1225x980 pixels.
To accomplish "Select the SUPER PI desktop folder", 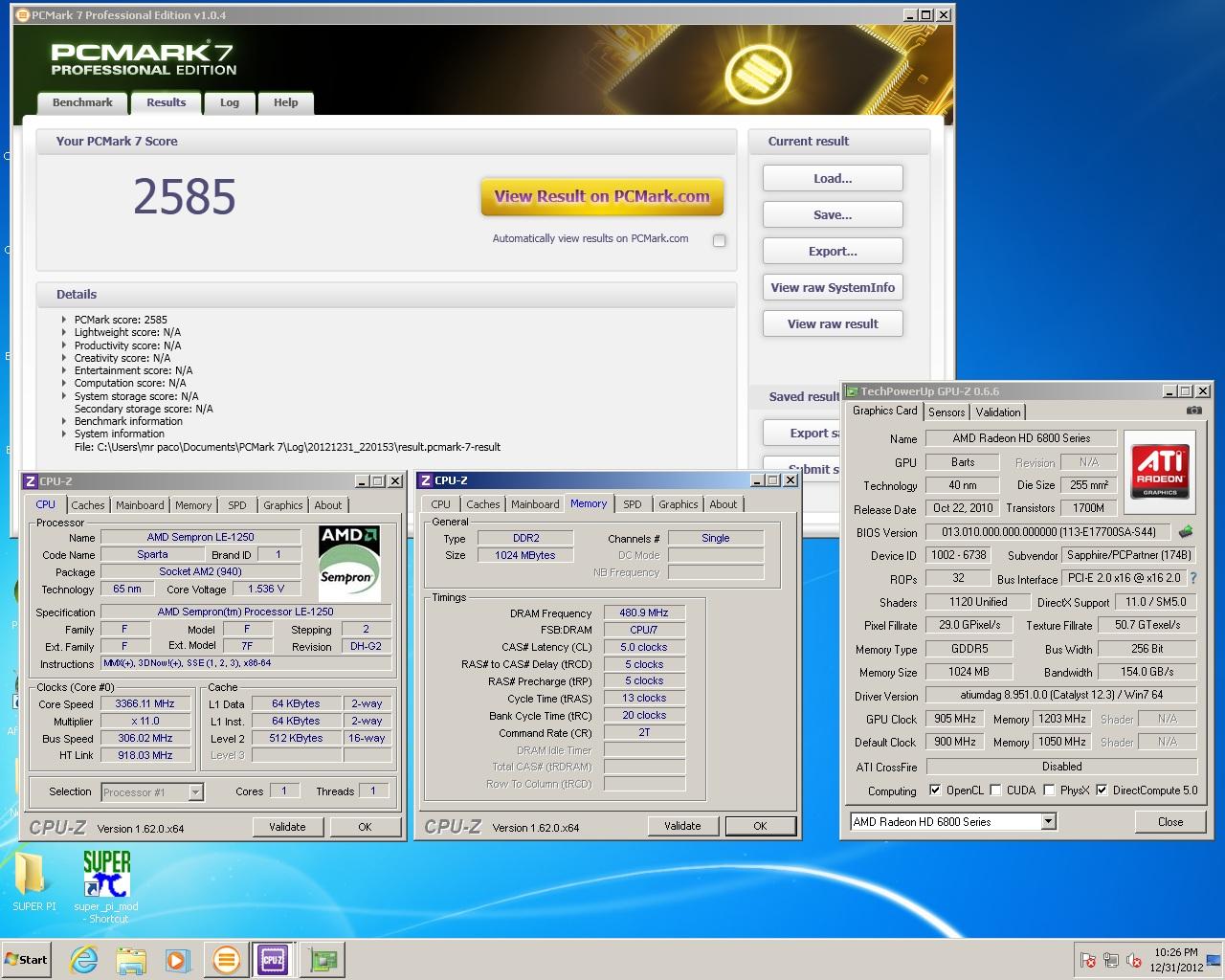I will (34, 880).
